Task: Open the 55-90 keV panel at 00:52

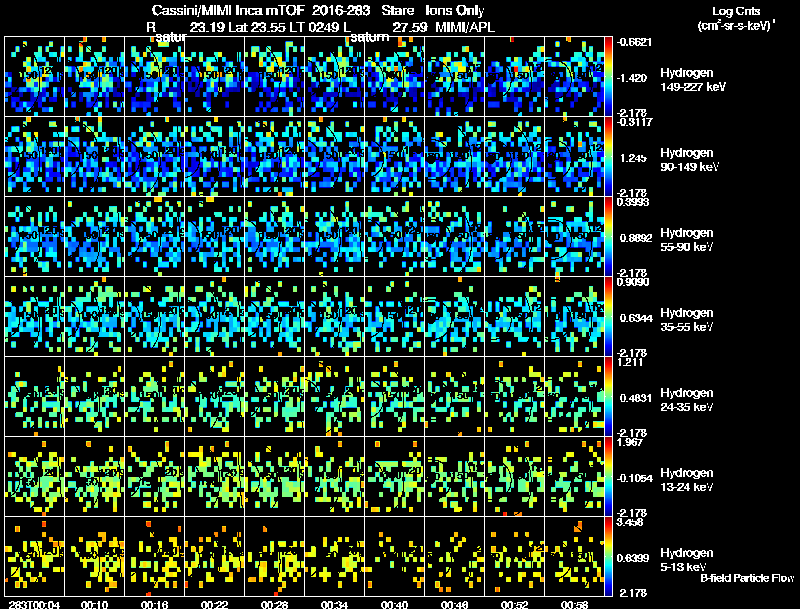Action: (514, 237)
